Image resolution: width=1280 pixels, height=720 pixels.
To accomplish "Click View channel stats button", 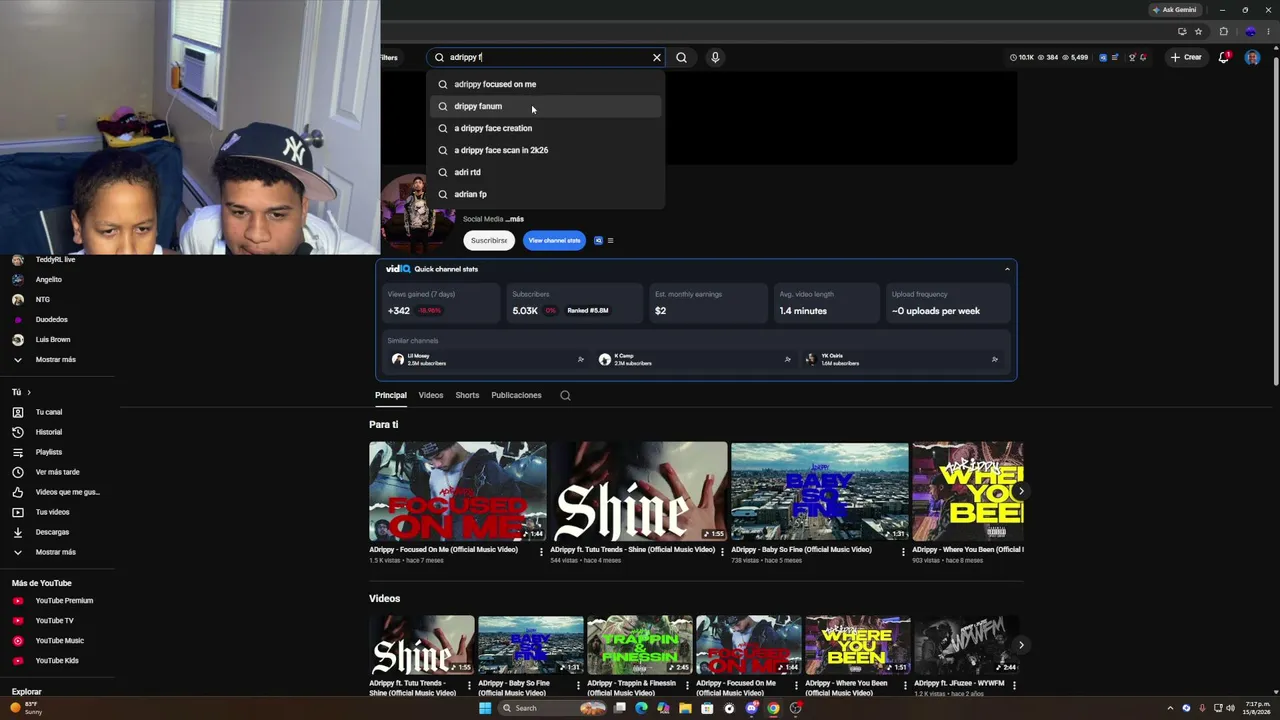I will [554, 240].
